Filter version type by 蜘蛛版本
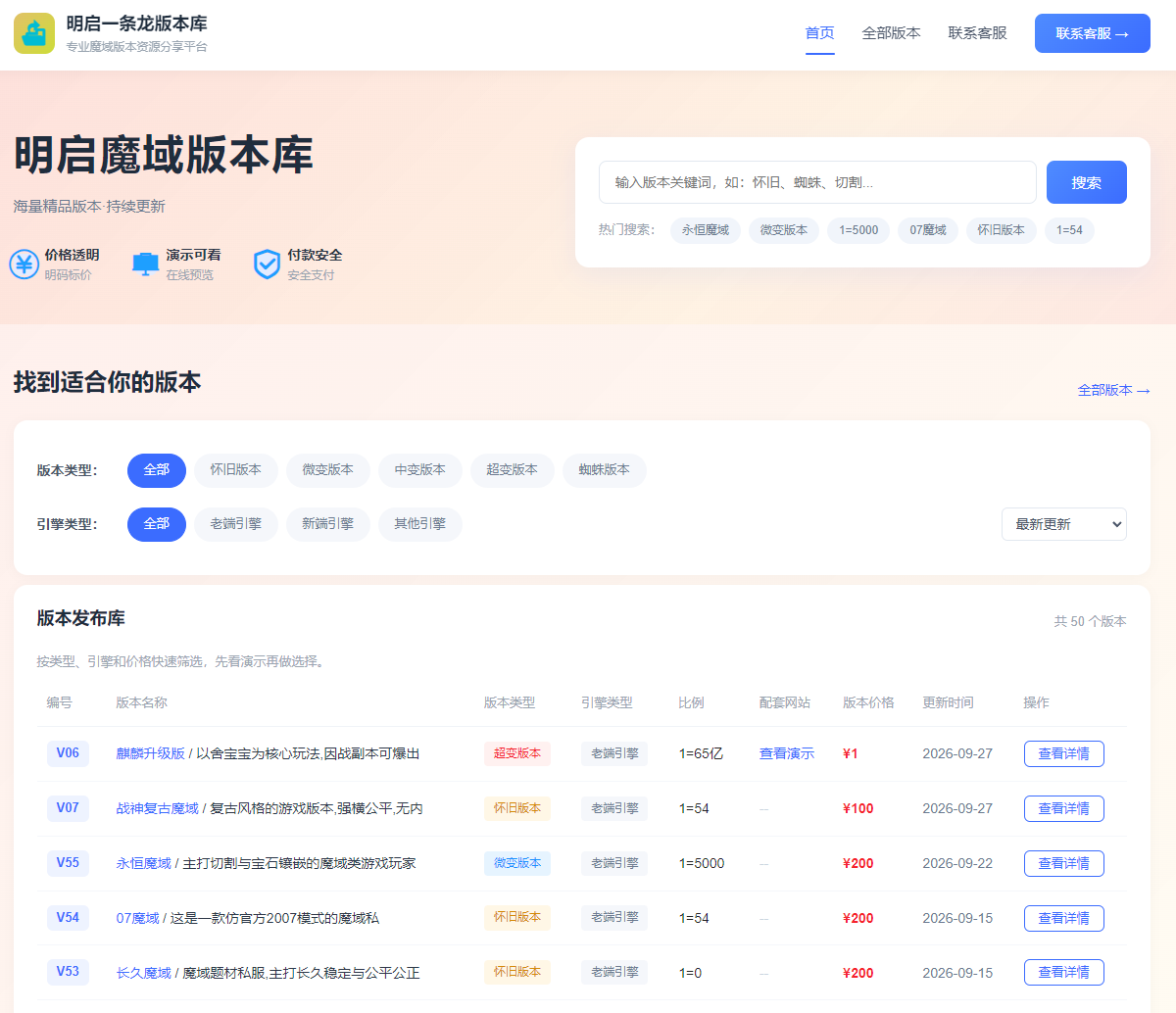The height and width of the screenshot is (1013, 1176). point(605,470)
